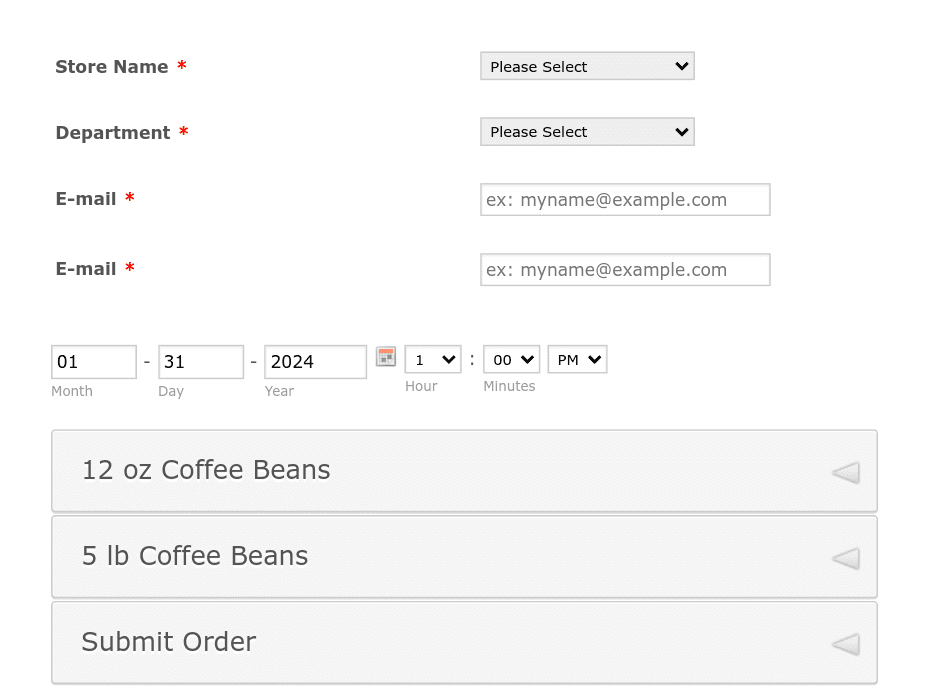Open the Department dropdown
This screenshot has width=930, height=687.
pyautogui.click(x=586, y=131)
